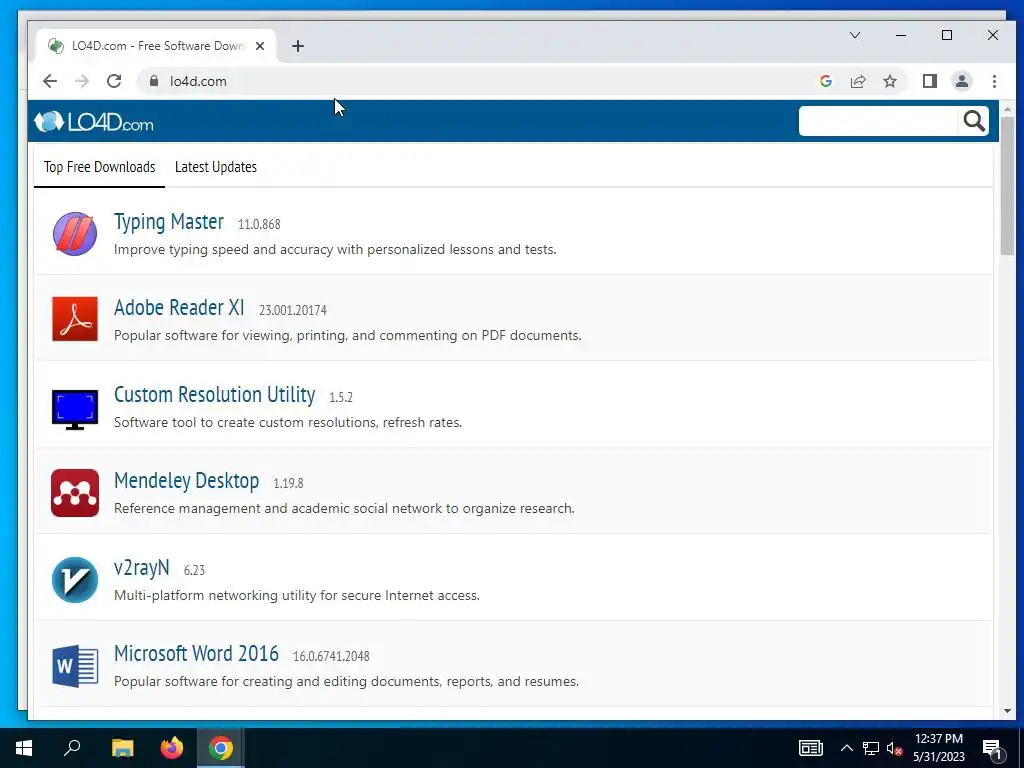Click the Adobe Reader XI red icon
Viewport: 1024px width, 768px height.
point(75,319)
